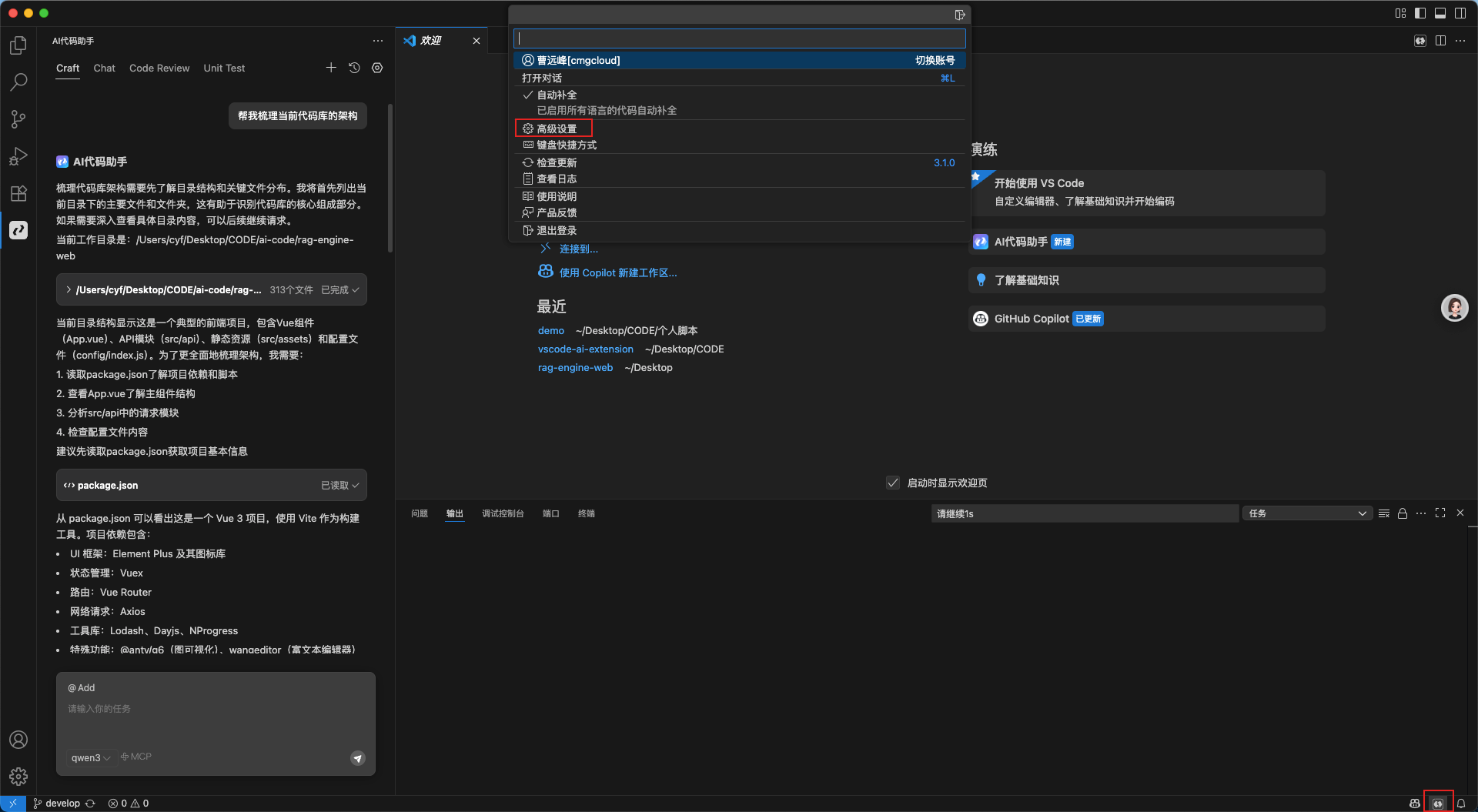Select the AI代码助手 icon in the activity bar

(18, 230)
